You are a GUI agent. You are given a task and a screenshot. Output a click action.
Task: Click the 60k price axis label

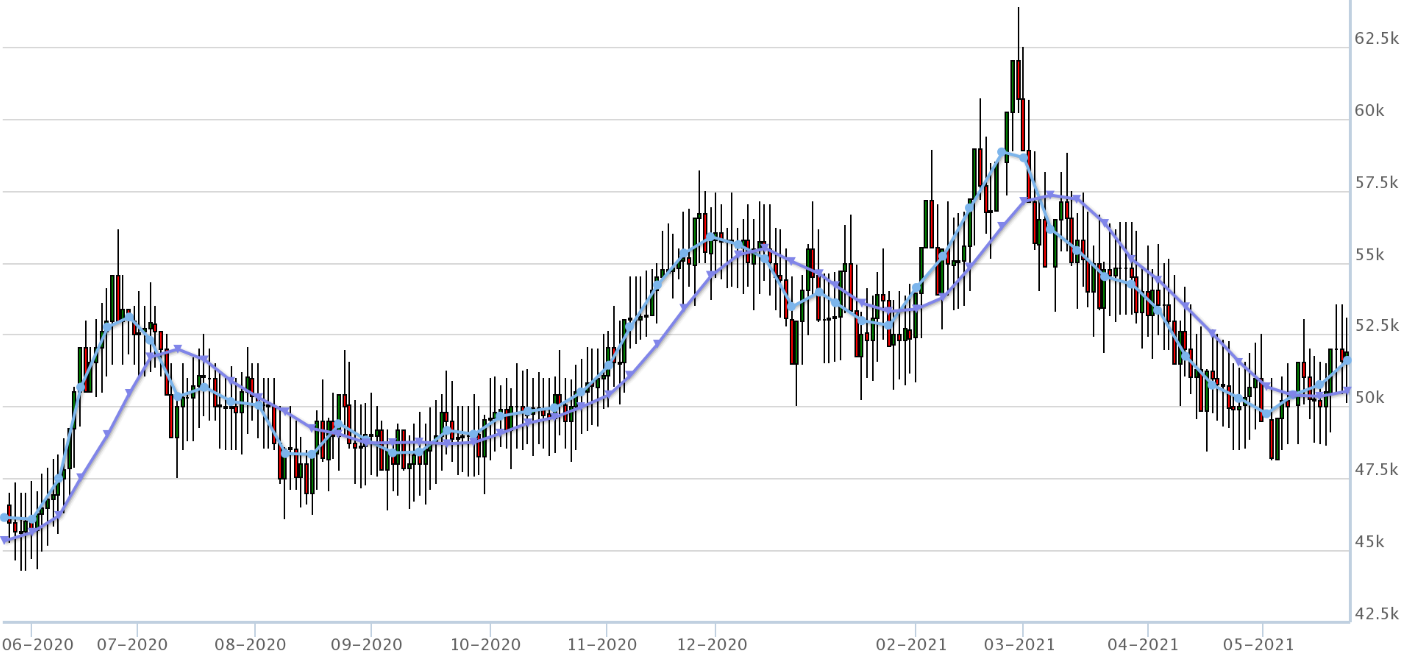[x=1369, y=110]
